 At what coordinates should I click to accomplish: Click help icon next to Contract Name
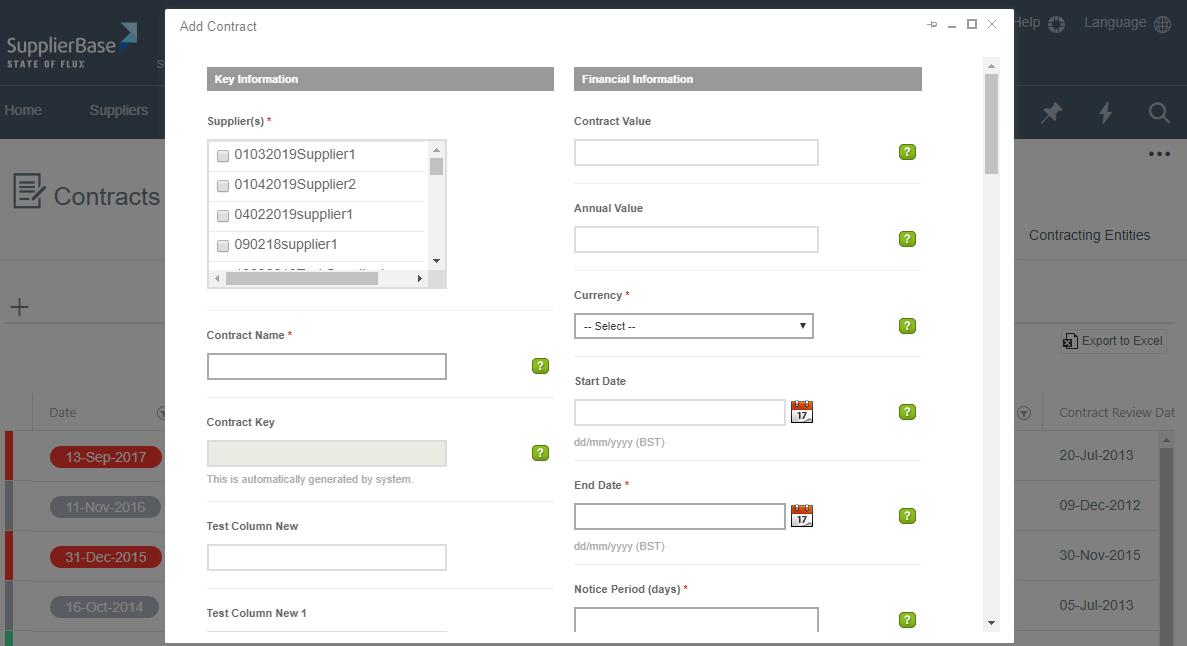[x=540, y=366]
